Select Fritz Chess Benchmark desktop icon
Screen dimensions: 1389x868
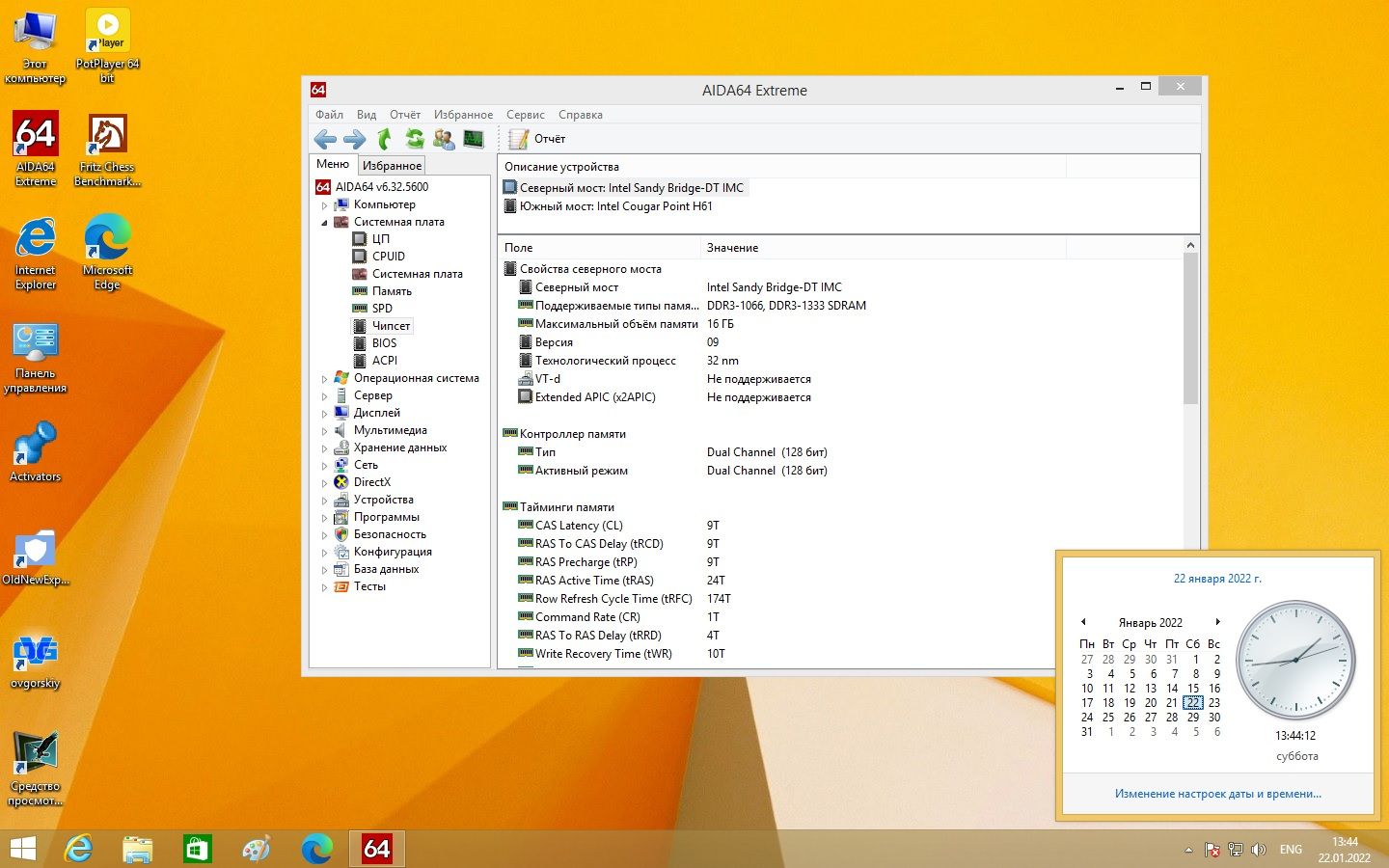pyautogui.click(x=107, y=149)
